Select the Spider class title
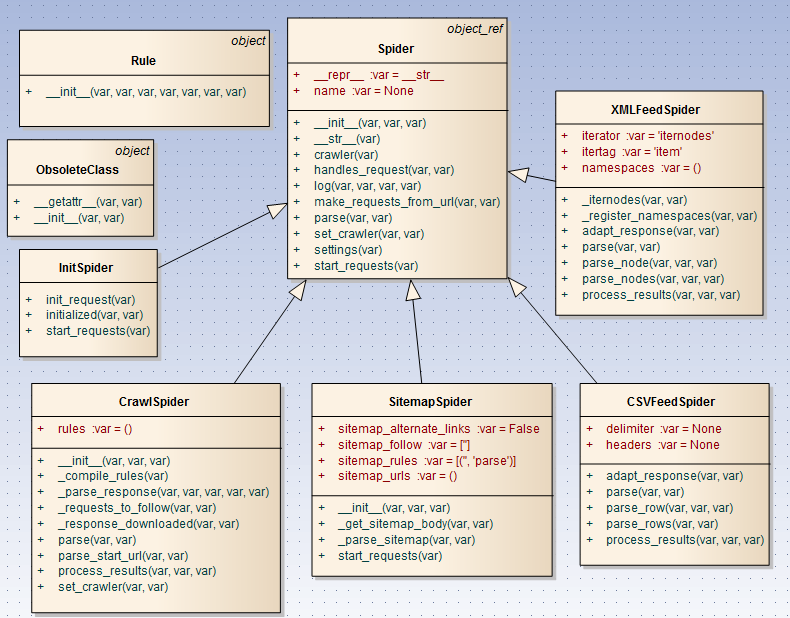 396,48
